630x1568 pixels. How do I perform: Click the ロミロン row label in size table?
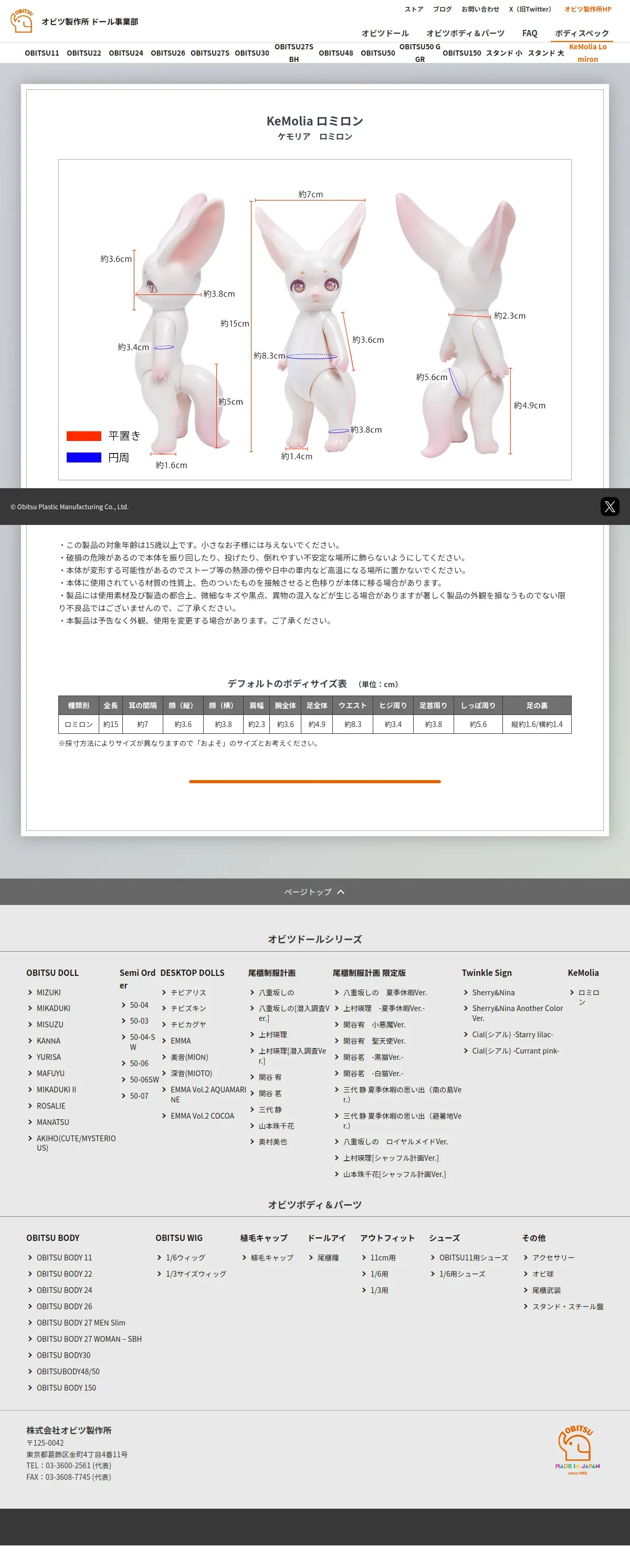79,724
